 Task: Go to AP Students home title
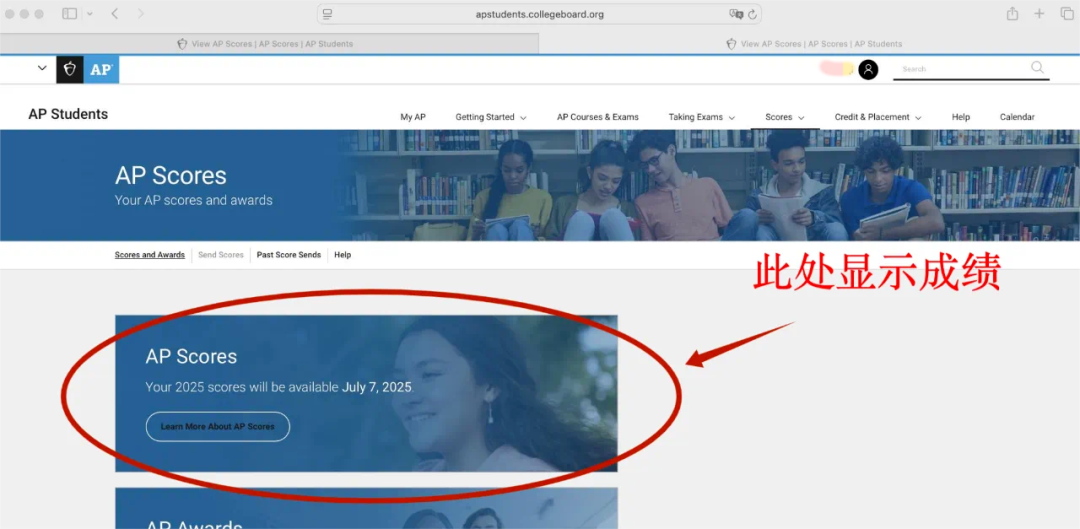68,114
